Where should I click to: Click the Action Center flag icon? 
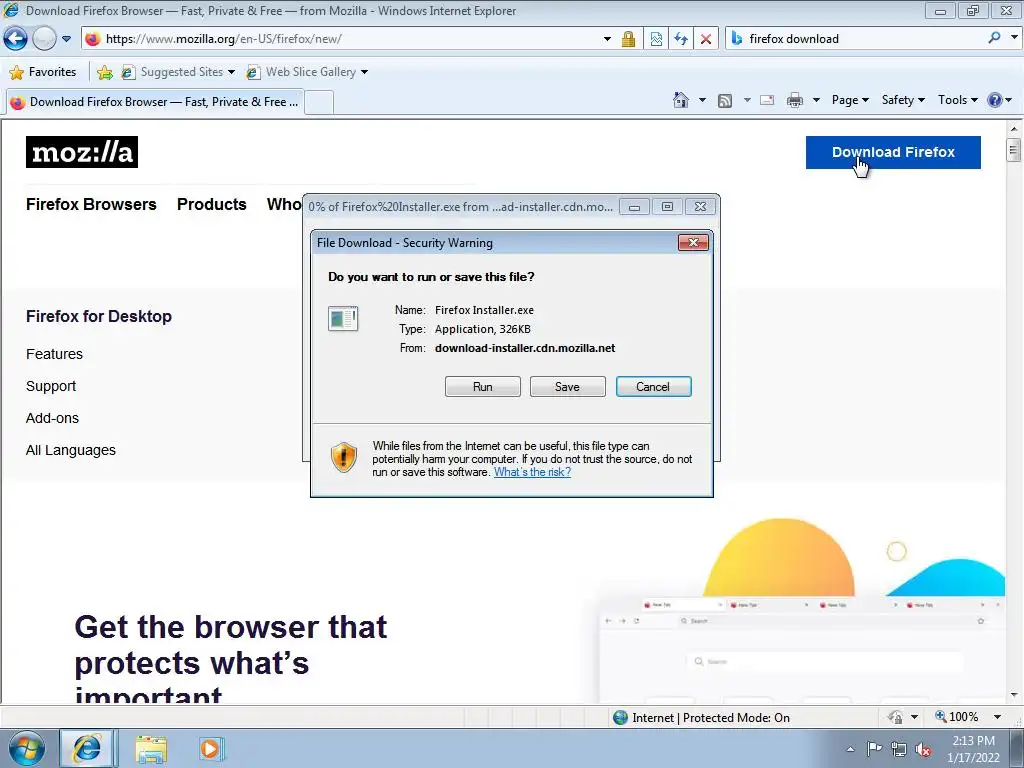(874, 749)
